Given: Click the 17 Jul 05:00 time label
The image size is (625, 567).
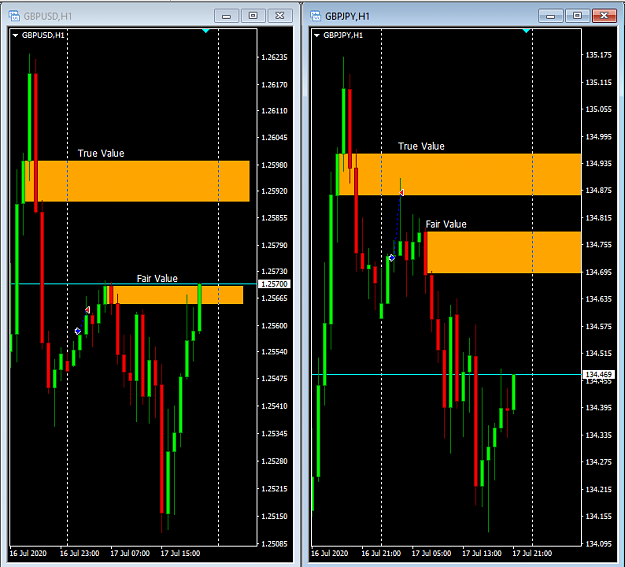Looking at the screenshot, I should [x=431, y=553].
